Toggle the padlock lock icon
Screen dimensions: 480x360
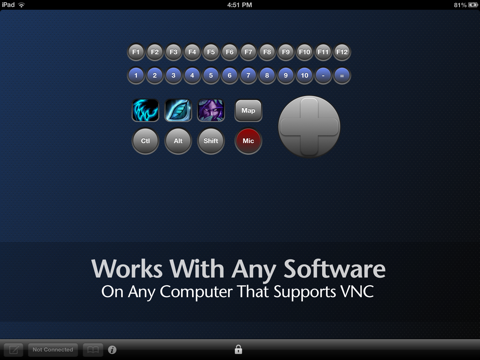(238, 349)
